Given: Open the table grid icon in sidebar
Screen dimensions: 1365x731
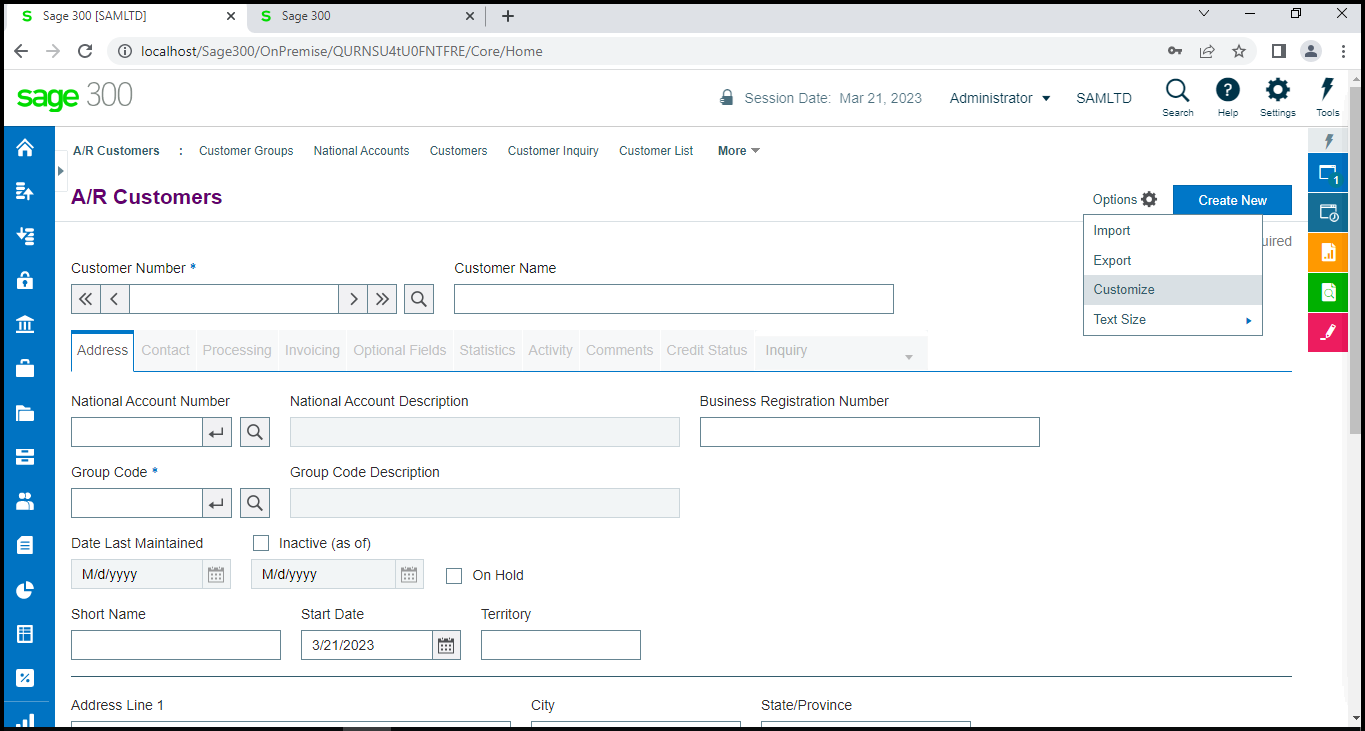Looking at the screenshot, I should pos(25,634).
